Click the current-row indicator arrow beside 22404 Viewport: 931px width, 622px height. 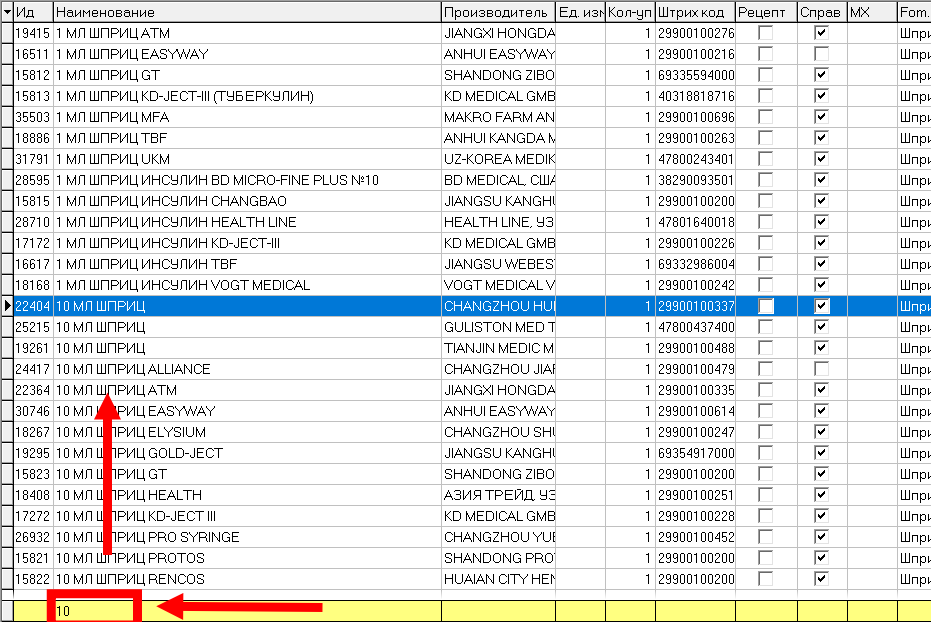pos(7,306)
